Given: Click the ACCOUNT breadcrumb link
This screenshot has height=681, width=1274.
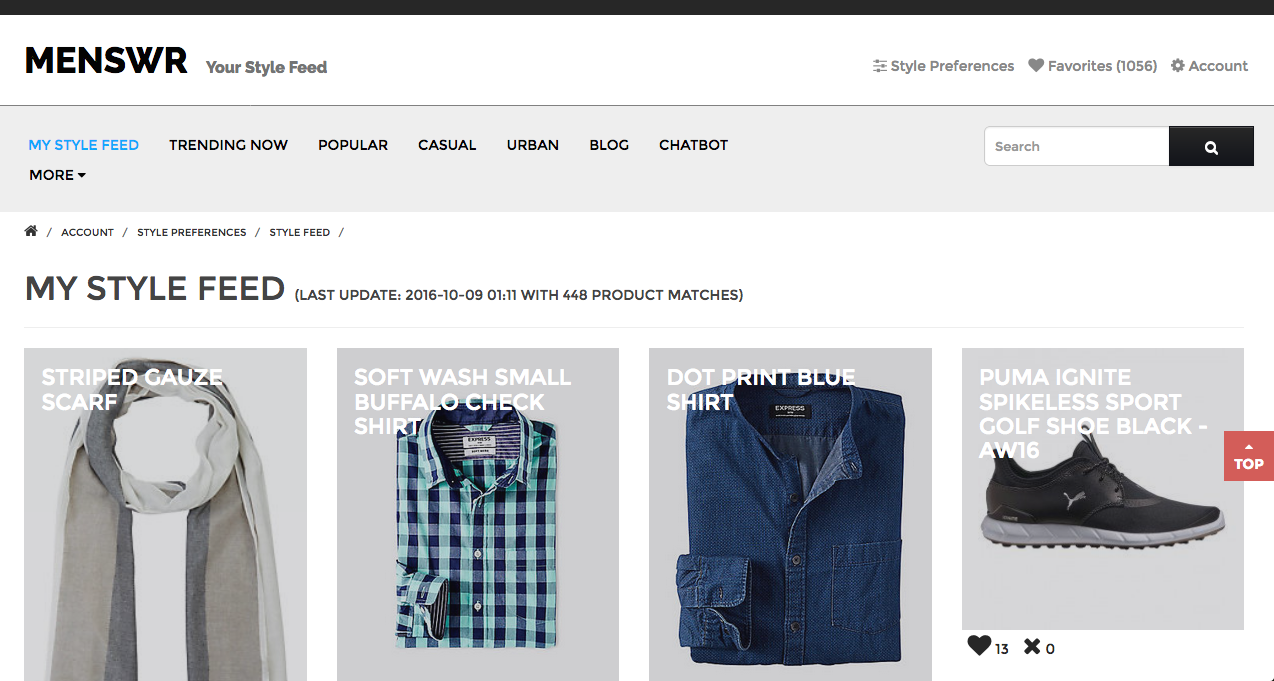Looking at the screenshot, I should click(x=87, y=232).
